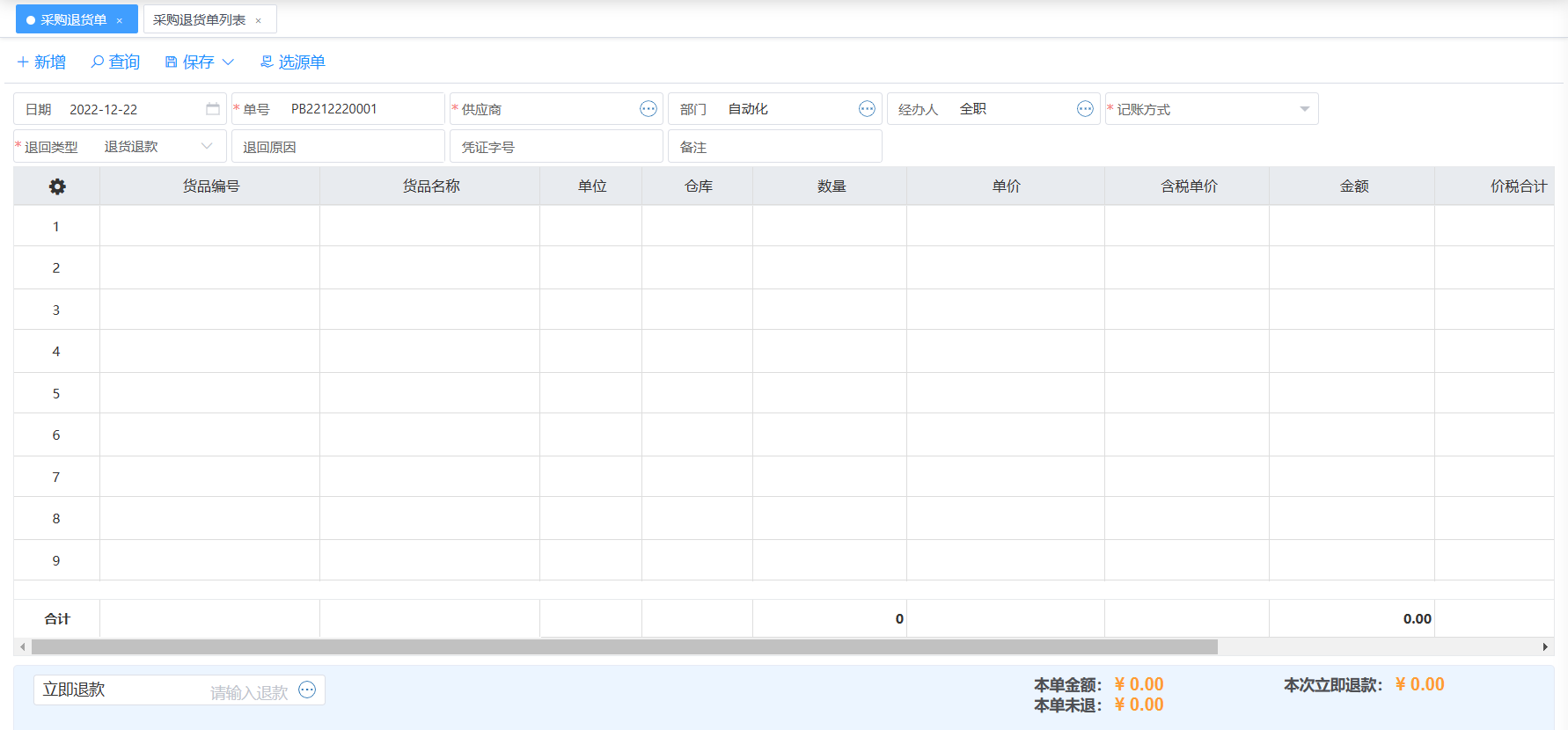The image size is (1568, 730).
Task: Open department lookup ellipsis icon
Action: (x=867, y=109)
